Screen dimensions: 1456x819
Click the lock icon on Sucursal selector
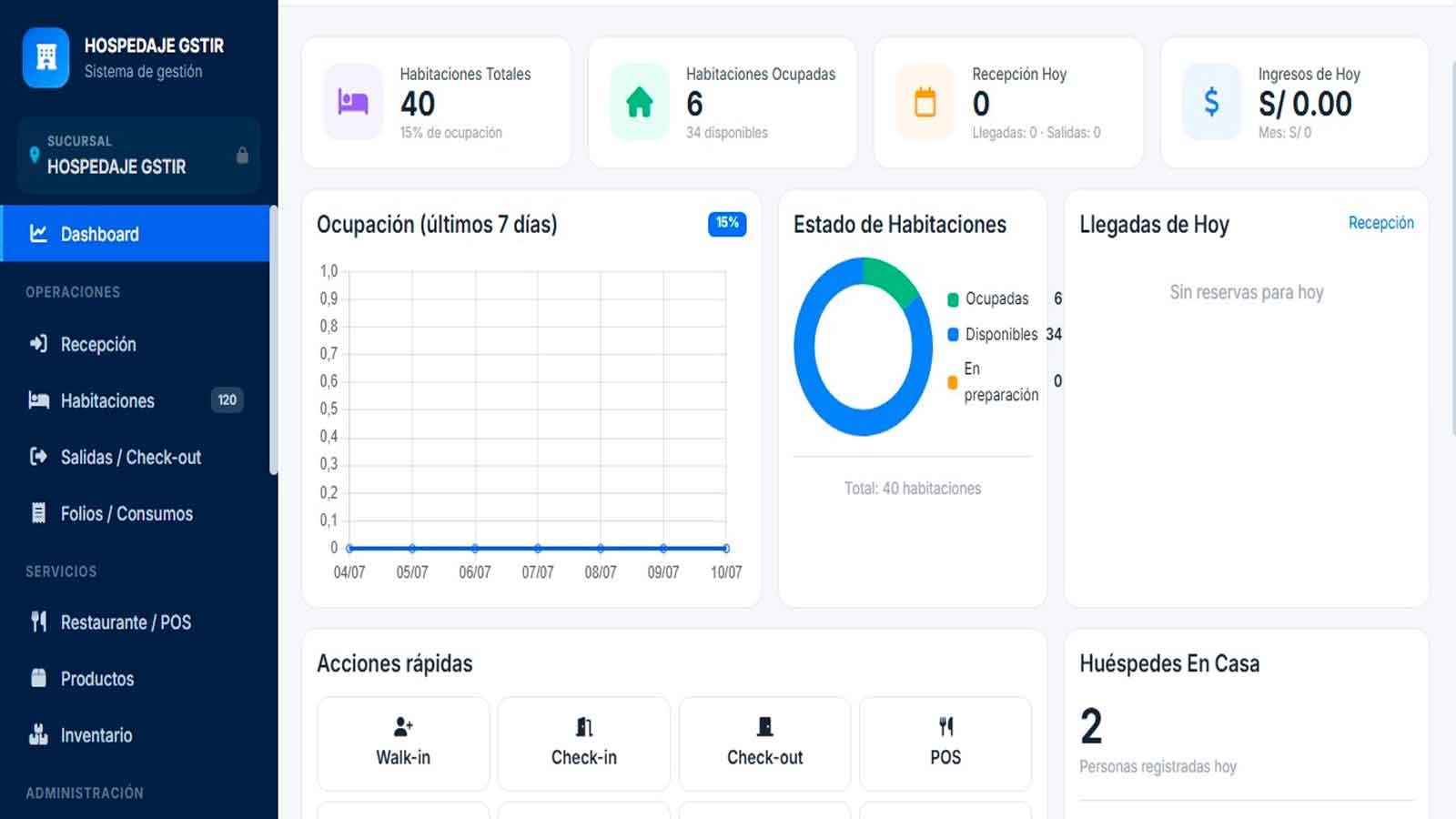point(242,155)
